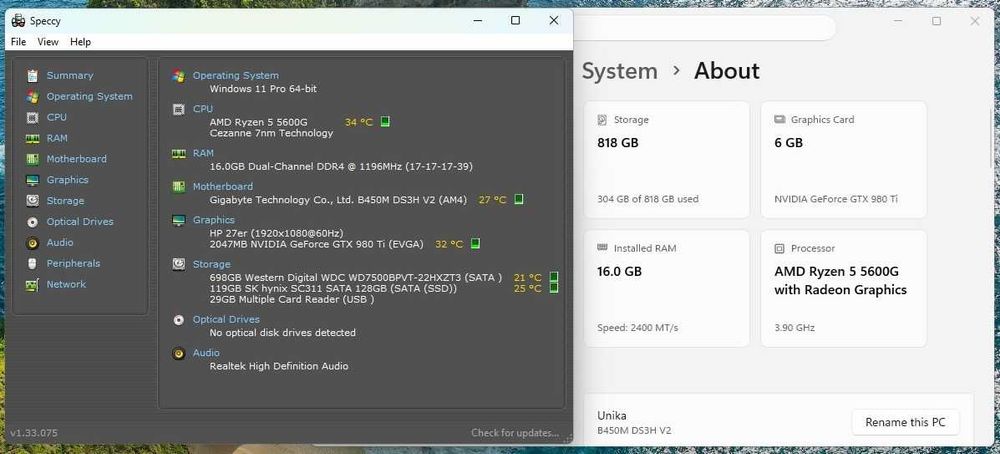Click chip icon beside CPU heading in summary
The width and height of the screenshot is (1000, 454).
[x=179, y=109]
